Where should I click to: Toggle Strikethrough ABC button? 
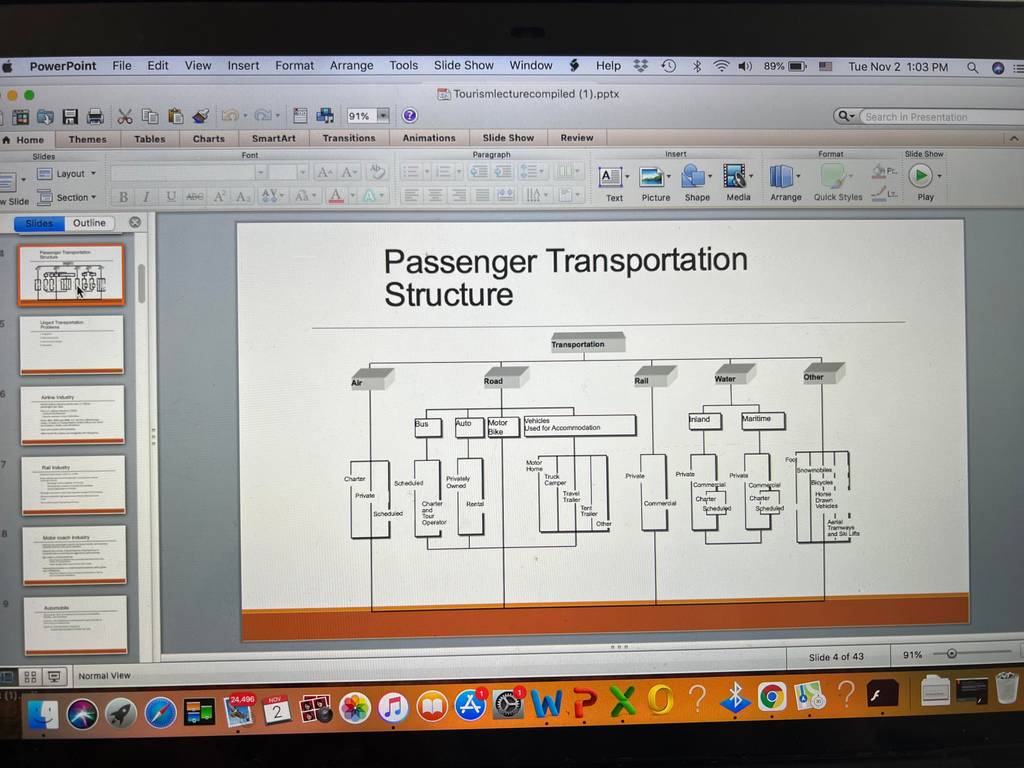(195, 196)
